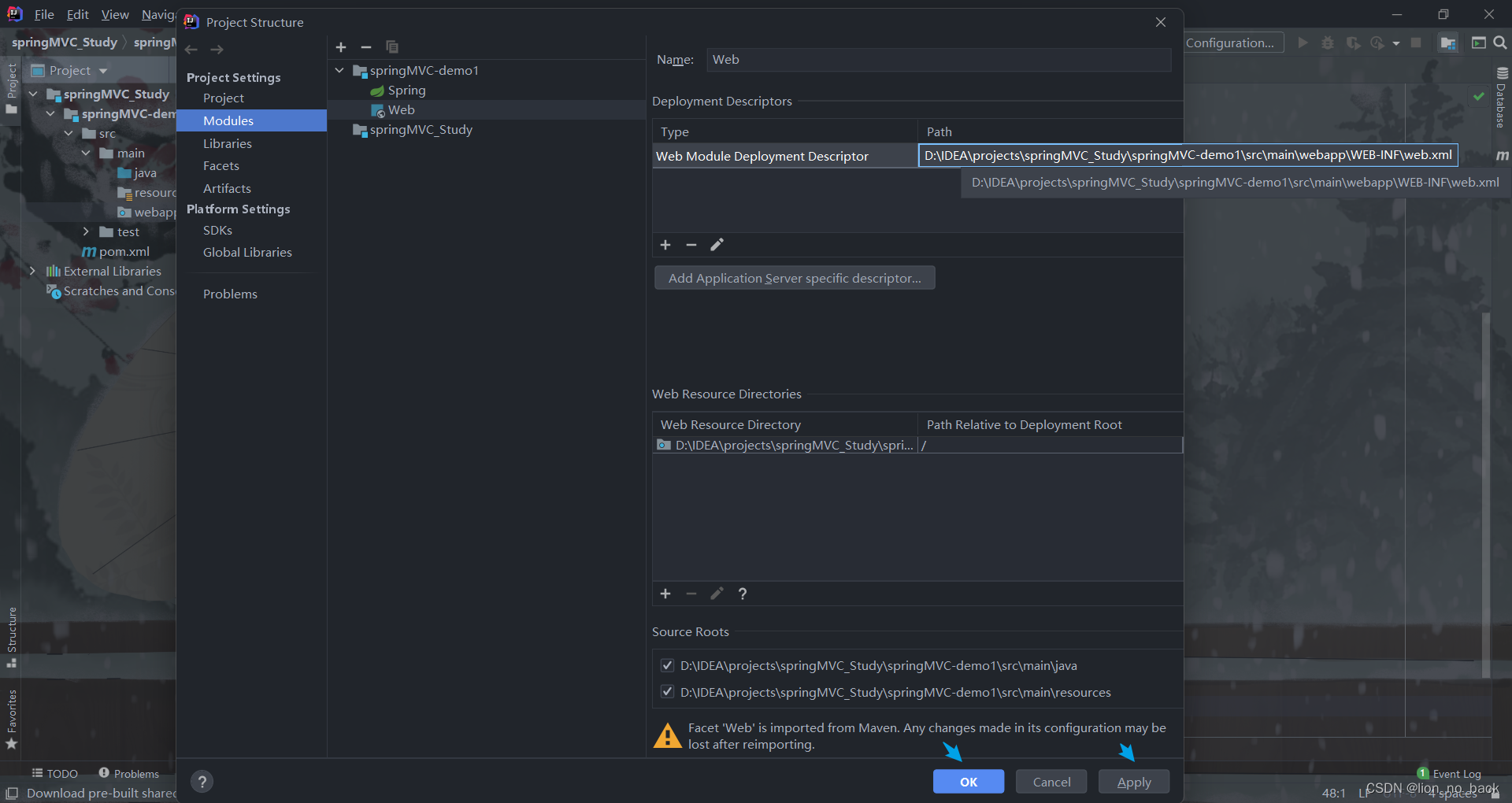Edit the deployment descriptor with pencil icon
The width and height of the screenshot is (1512, 803).
[x=717, y=245]
